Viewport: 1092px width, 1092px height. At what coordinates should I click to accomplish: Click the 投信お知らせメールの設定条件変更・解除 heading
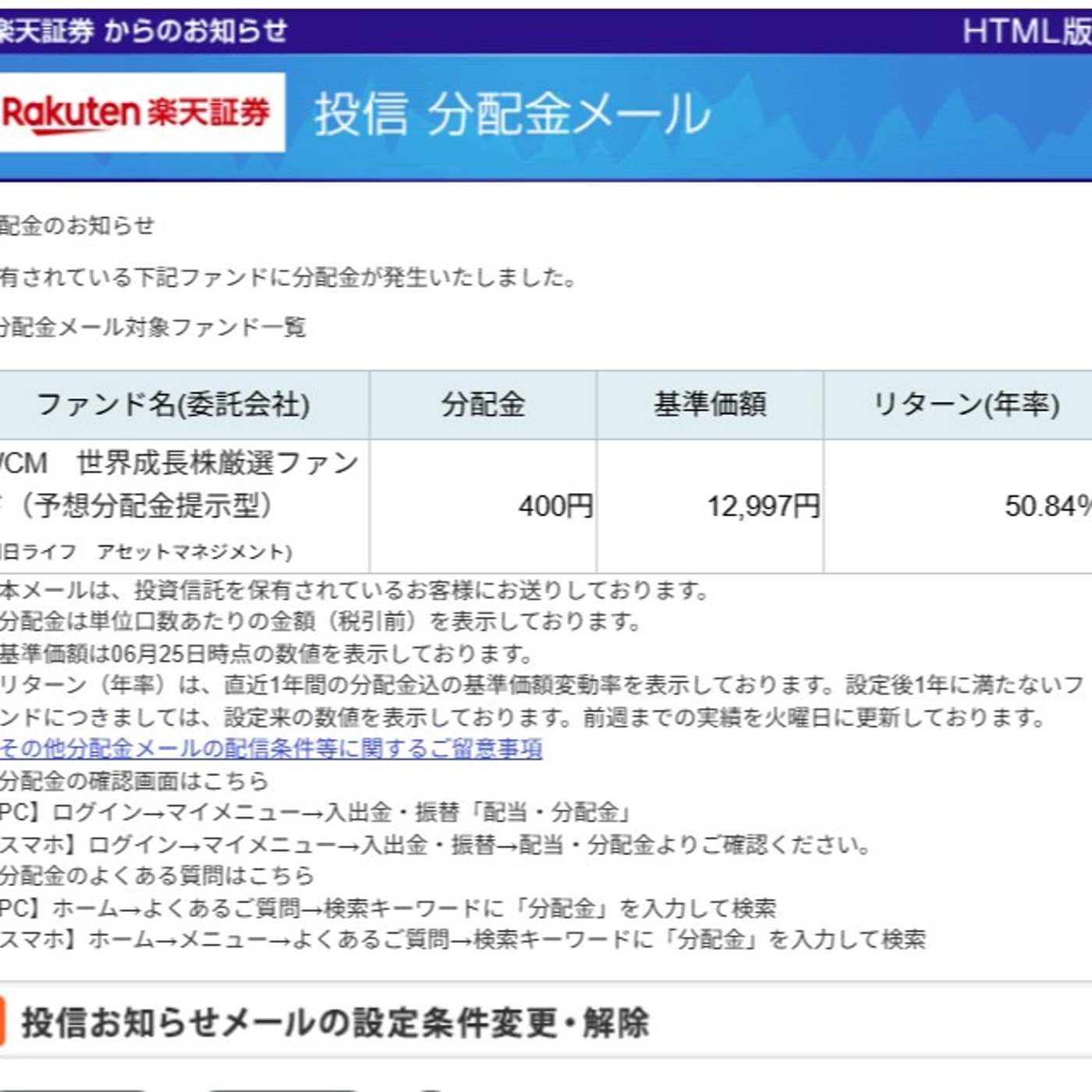335,1023
